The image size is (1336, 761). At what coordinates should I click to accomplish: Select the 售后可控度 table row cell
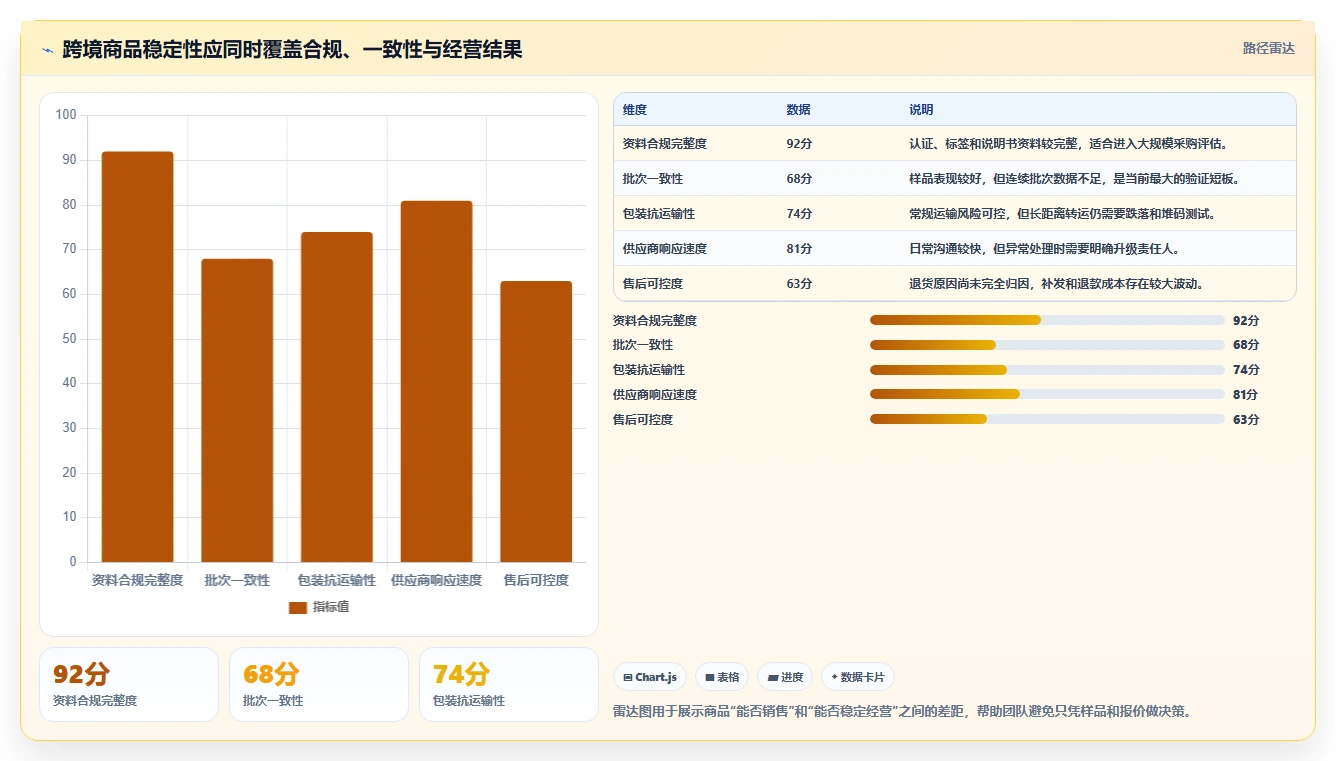click(x=652, y=284)
